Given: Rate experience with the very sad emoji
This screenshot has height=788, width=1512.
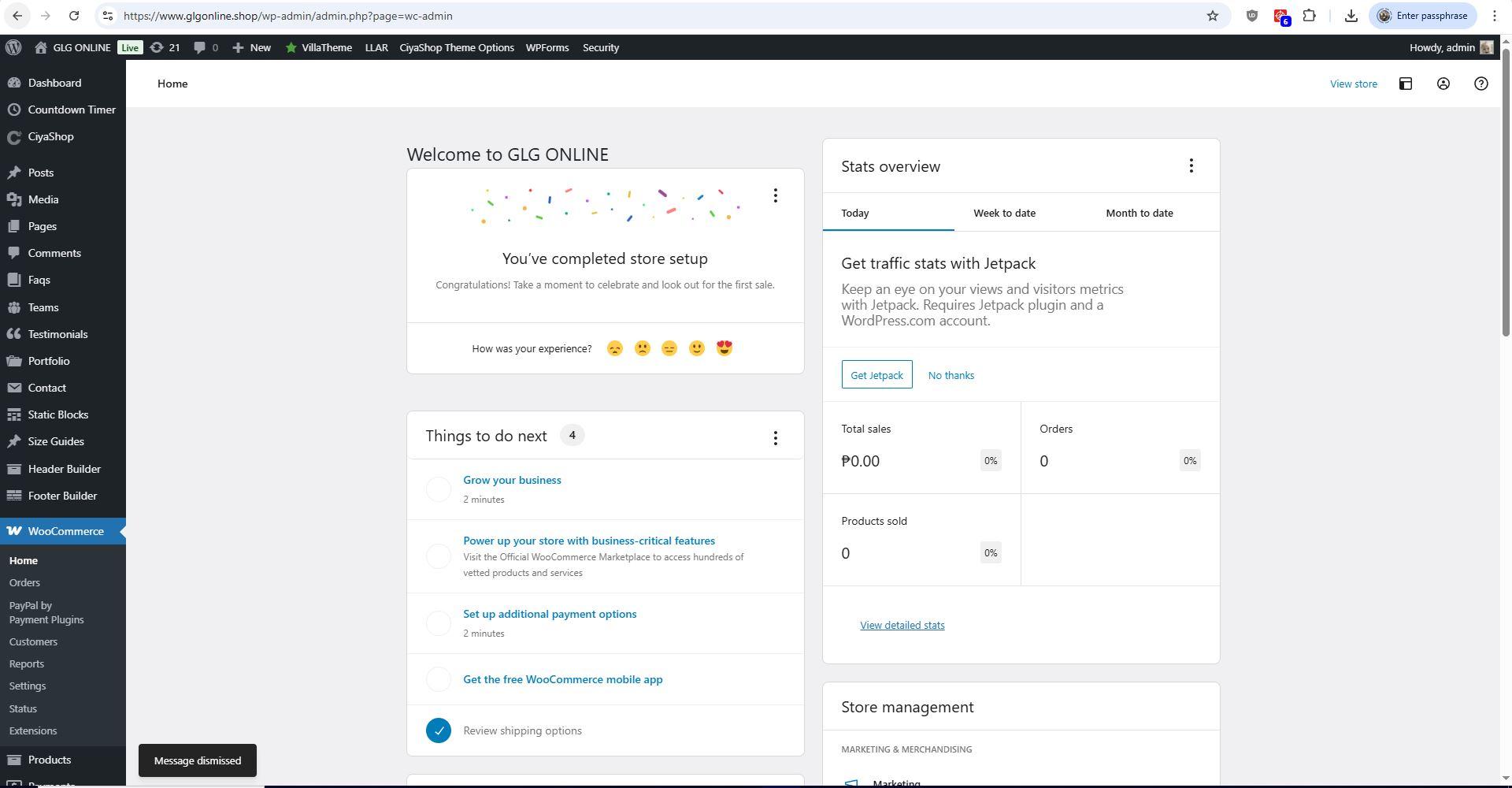Looking at the screenshot, I should coord(615,348).
